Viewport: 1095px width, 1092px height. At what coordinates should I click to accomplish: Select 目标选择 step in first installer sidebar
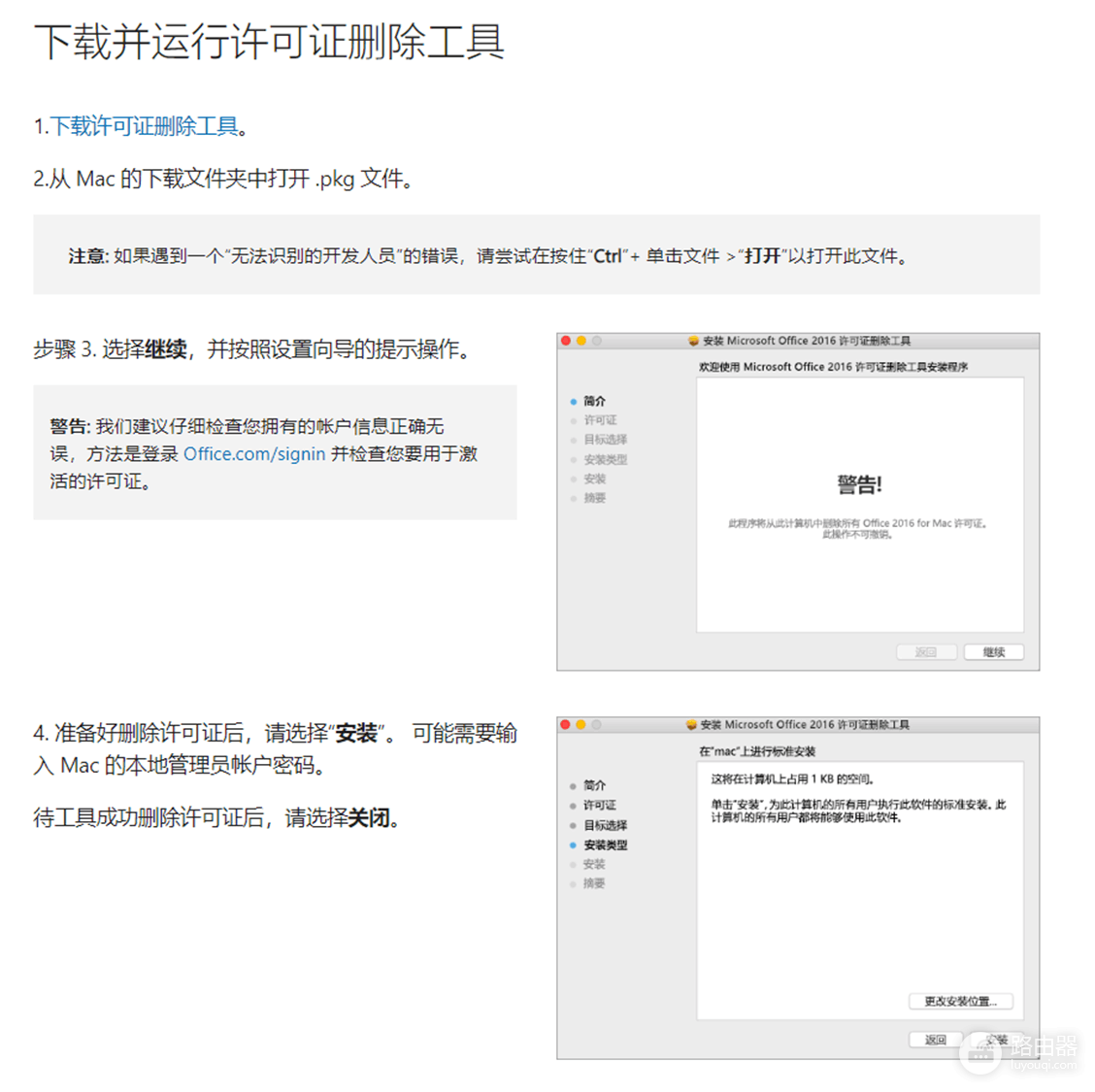click(x=606, y=439)
